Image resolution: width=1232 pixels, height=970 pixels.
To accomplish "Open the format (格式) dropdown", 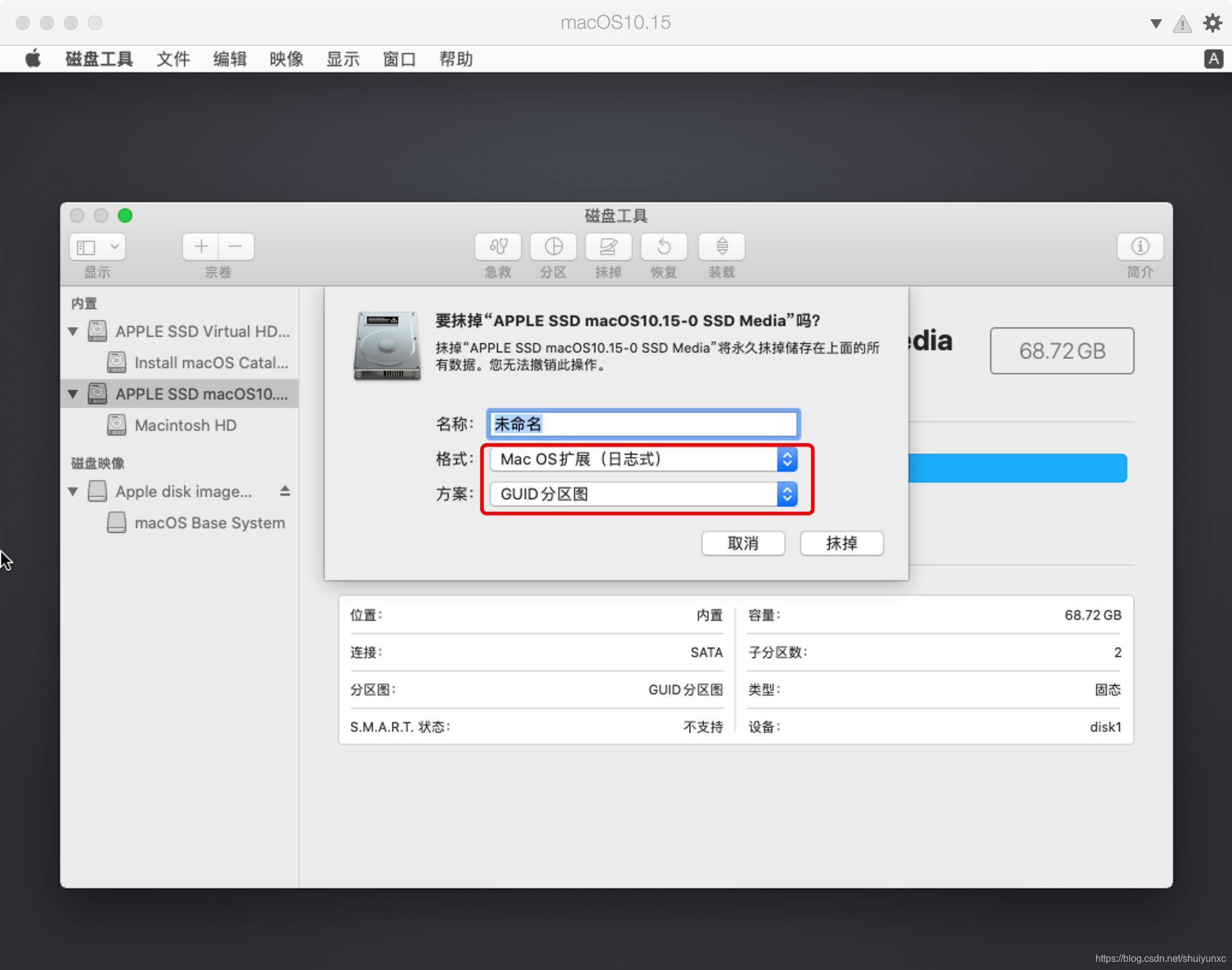I will 644,459.
